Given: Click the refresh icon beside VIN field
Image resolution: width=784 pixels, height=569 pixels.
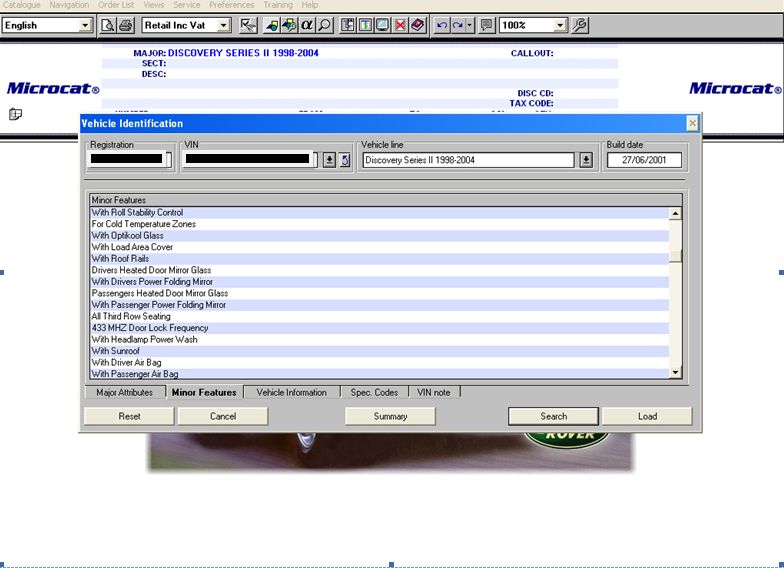Looking at the screenshot, I should (345, 160).
